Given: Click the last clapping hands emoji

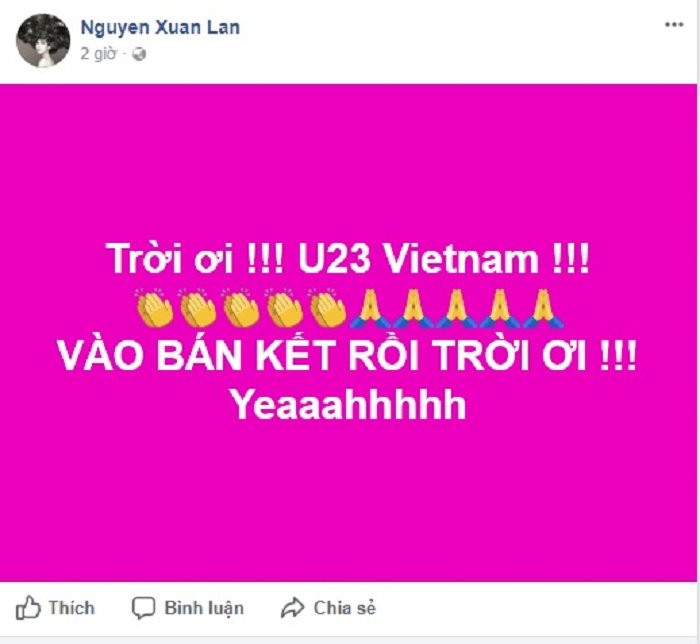Looking at the screenshot, I should [327, 308].
